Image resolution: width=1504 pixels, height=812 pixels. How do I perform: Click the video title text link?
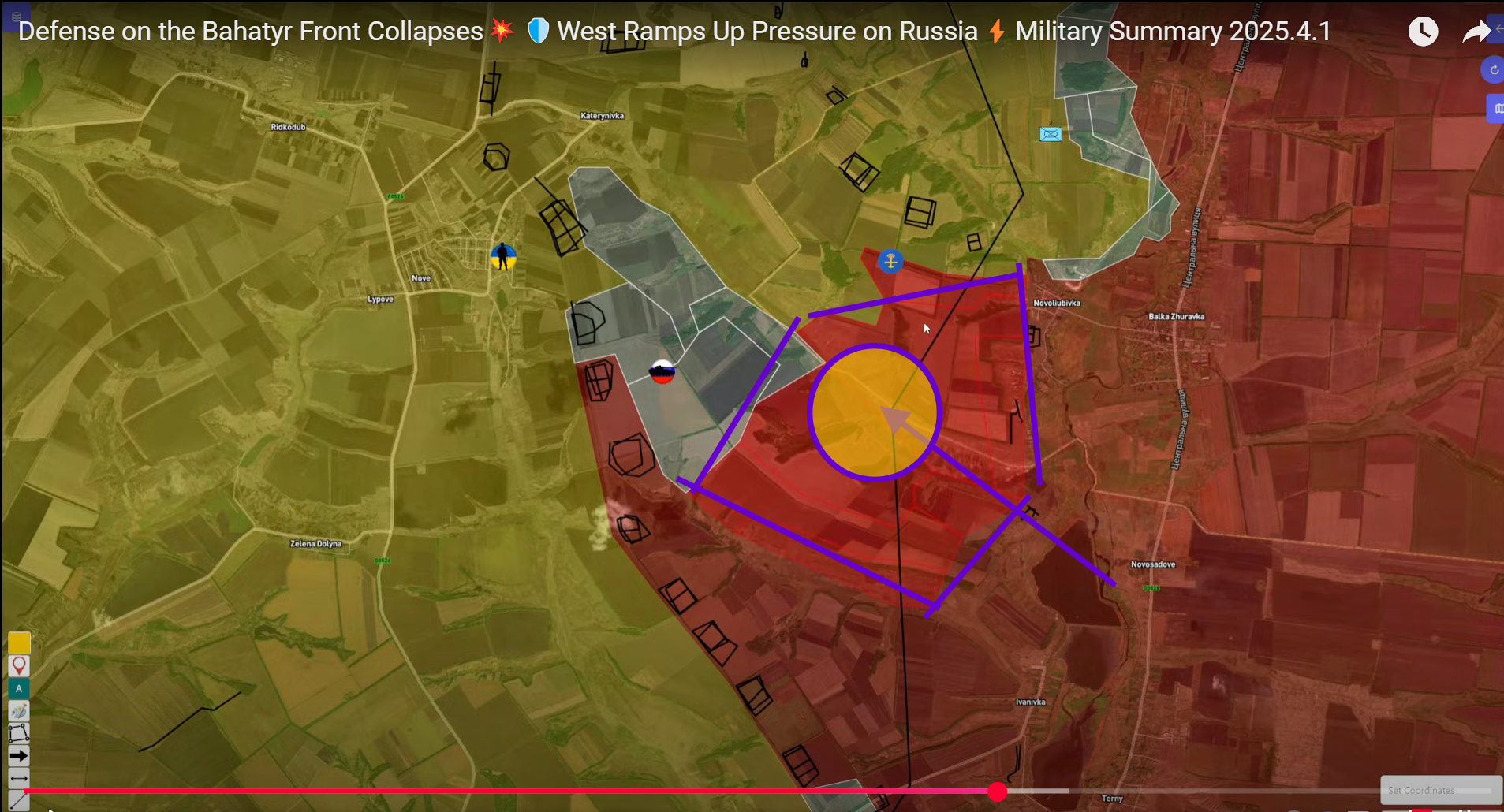[674, 32]
